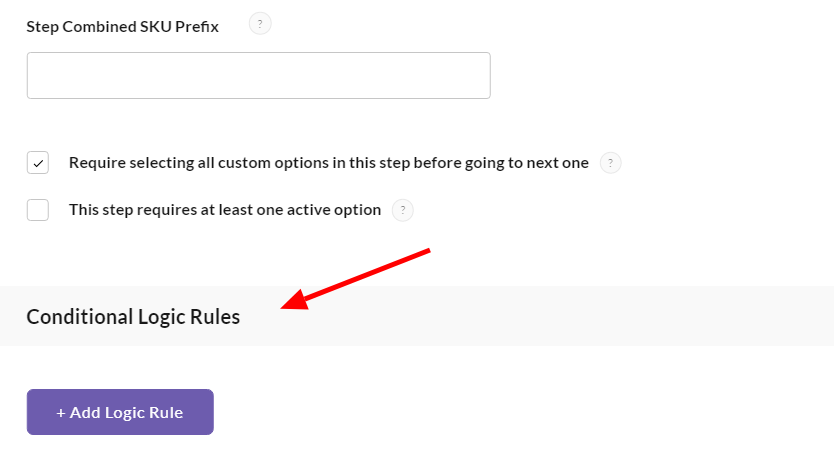
Task: Open help tooltip for require selecting all options
Action: [610, 163]
